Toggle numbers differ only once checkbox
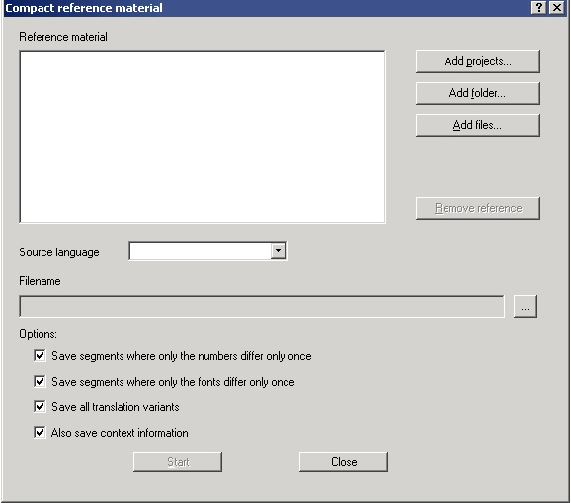This screenshot has height=503, width=571. tap(40, 355)
